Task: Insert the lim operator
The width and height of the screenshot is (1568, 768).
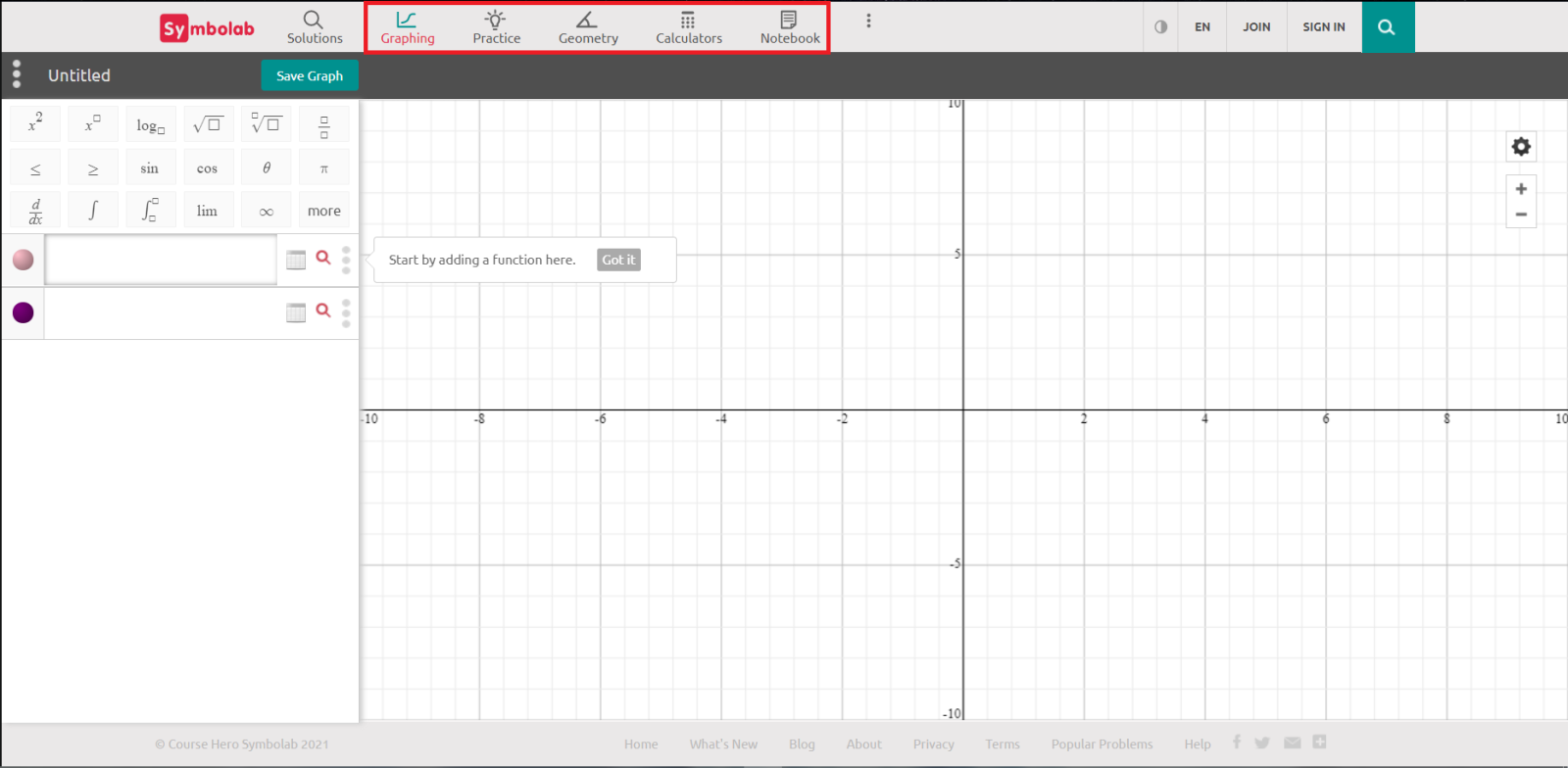Action: click(x=209, y=210)
